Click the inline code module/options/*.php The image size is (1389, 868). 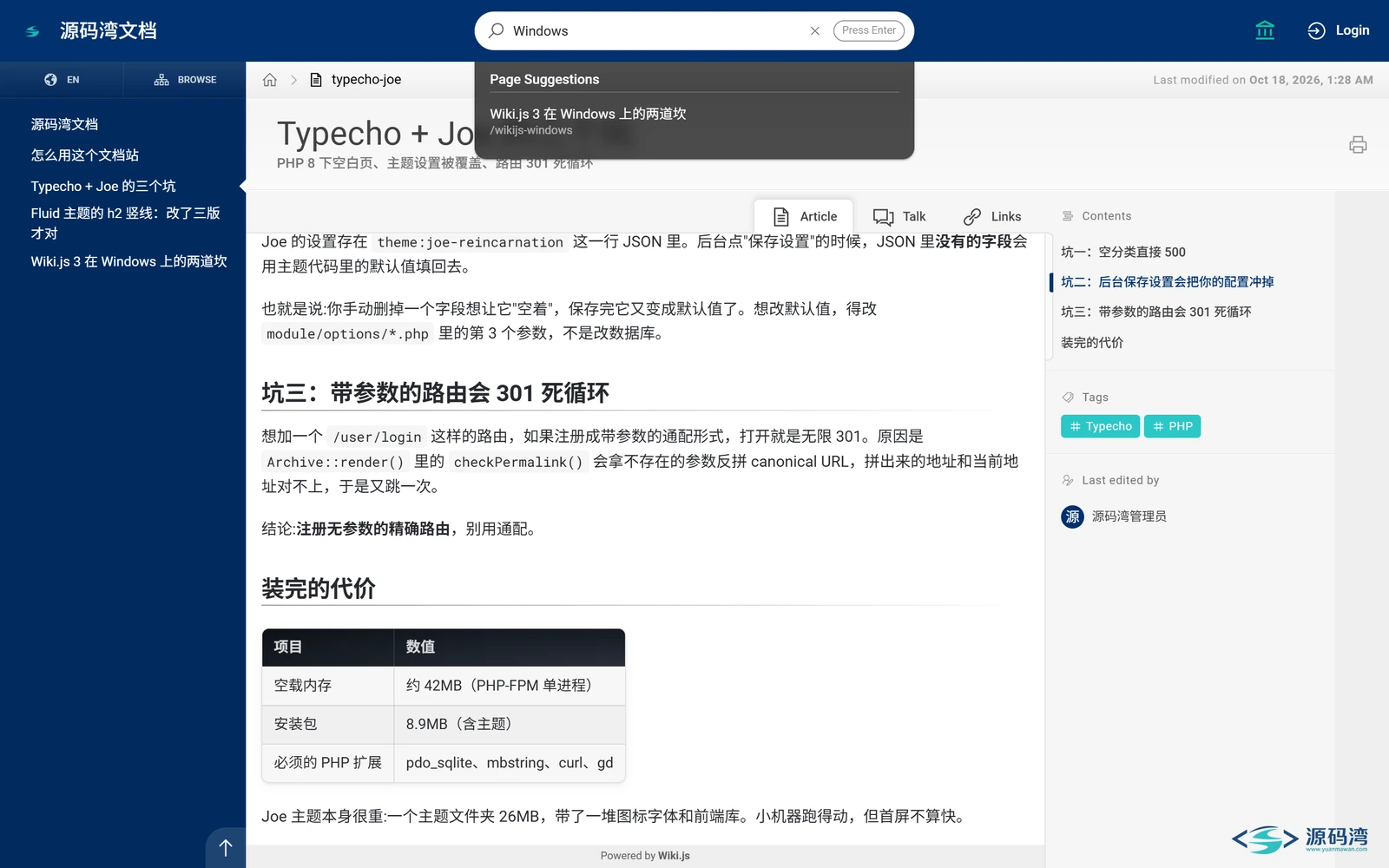pos(347,334)
